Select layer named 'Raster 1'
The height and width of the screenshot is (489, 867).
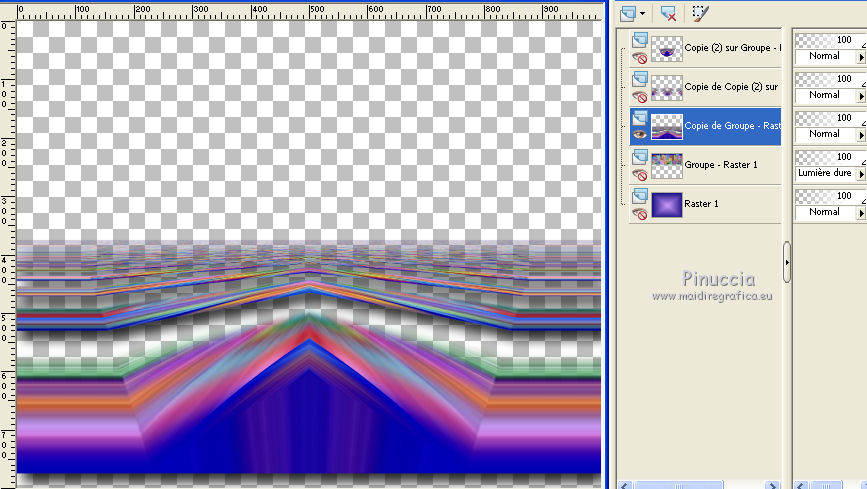(x=701, y=204)
